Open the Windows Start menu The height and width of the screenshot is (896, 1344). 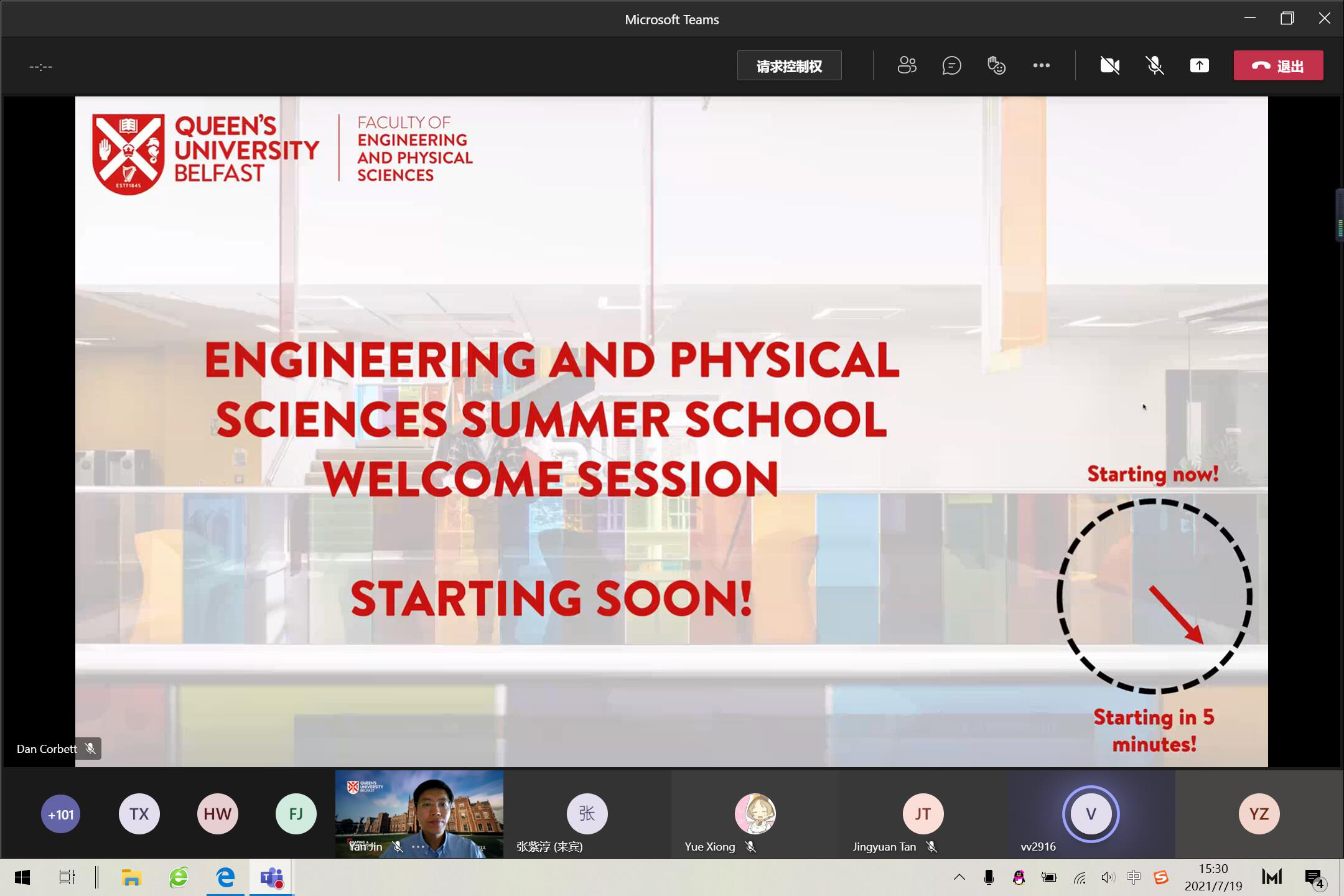(x=22, y=877)
